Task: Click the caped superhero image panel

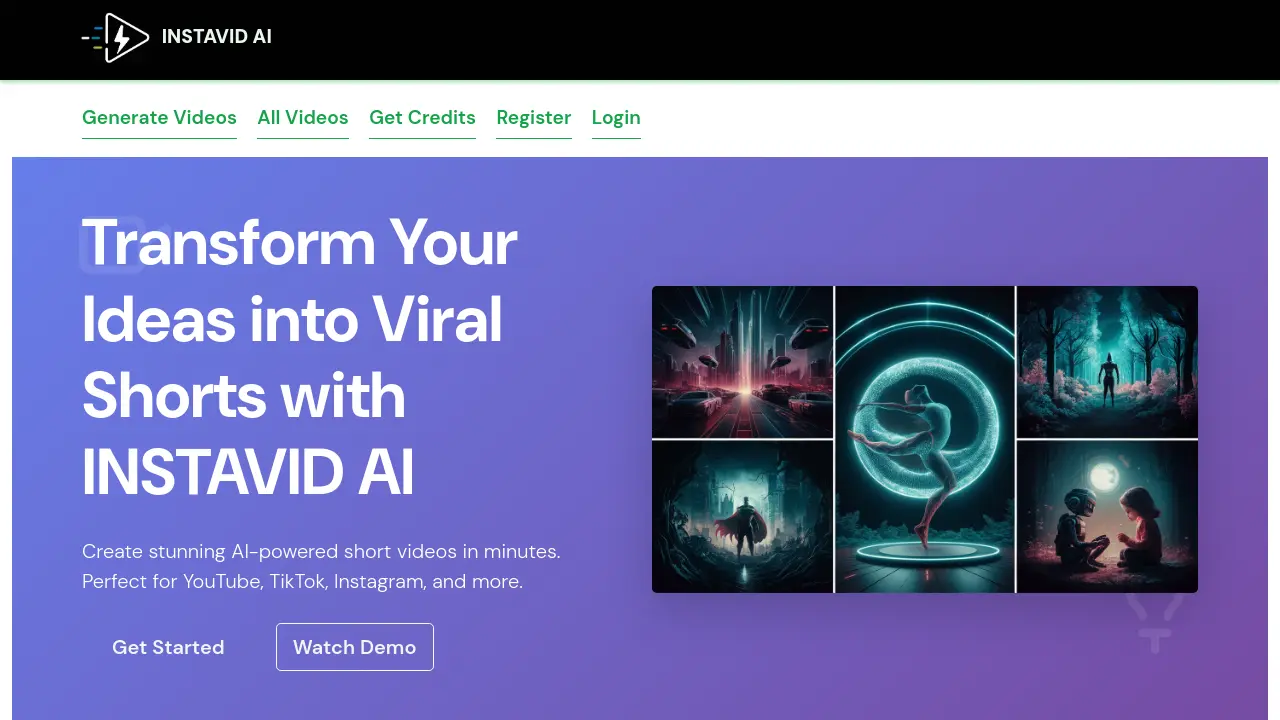Action: (x=742, y=517)
